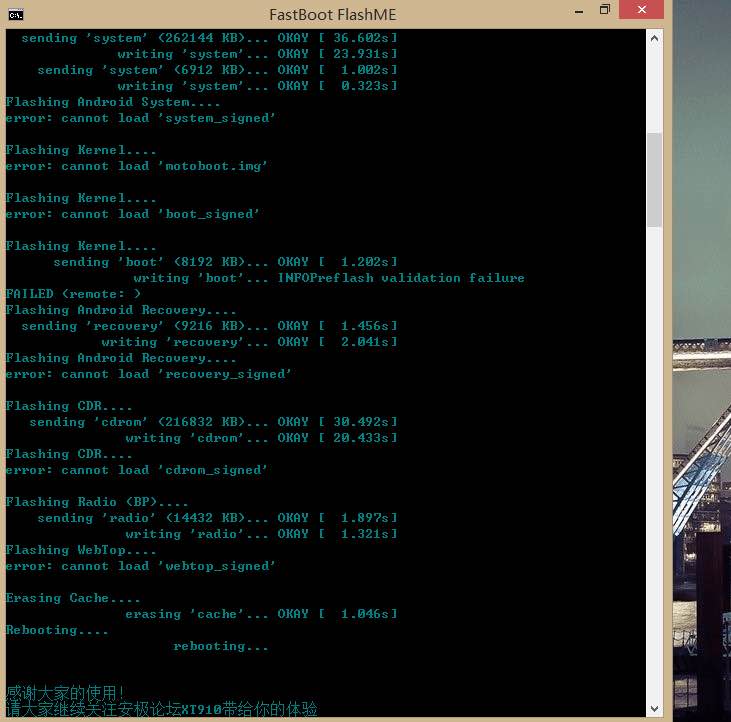Click "sending 'boot' (8192 KB)" line

225,262
